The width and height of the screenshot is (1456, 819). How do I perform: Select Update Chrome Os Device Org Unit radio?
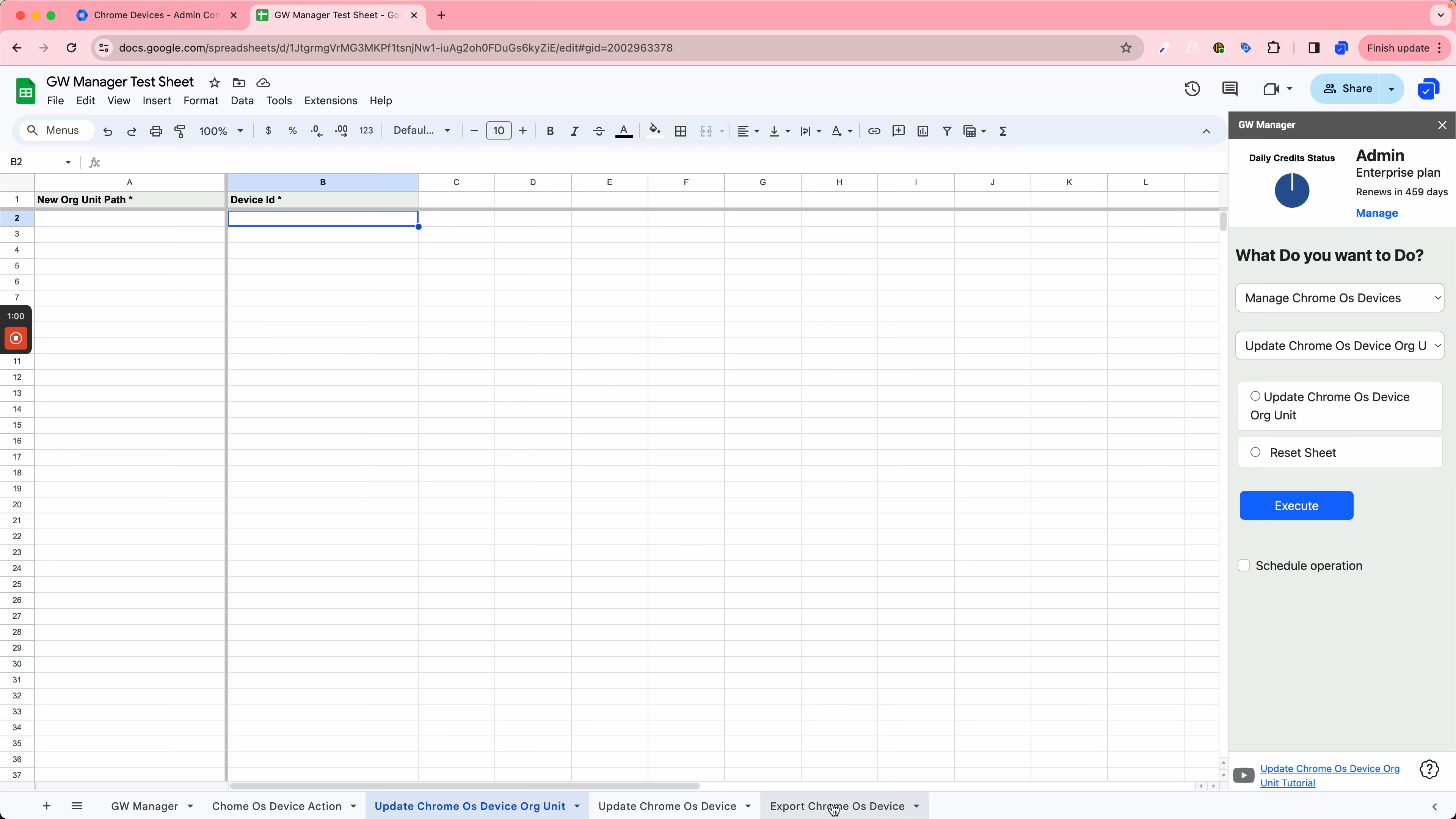click(x=1255, y=396)
